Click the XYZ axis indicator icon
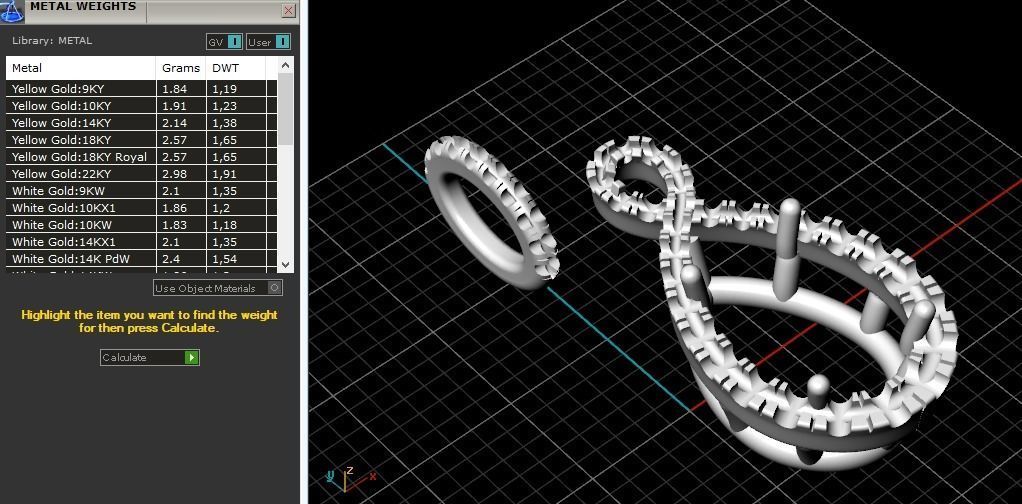The image size is (1022, 504). click(349, 479)
